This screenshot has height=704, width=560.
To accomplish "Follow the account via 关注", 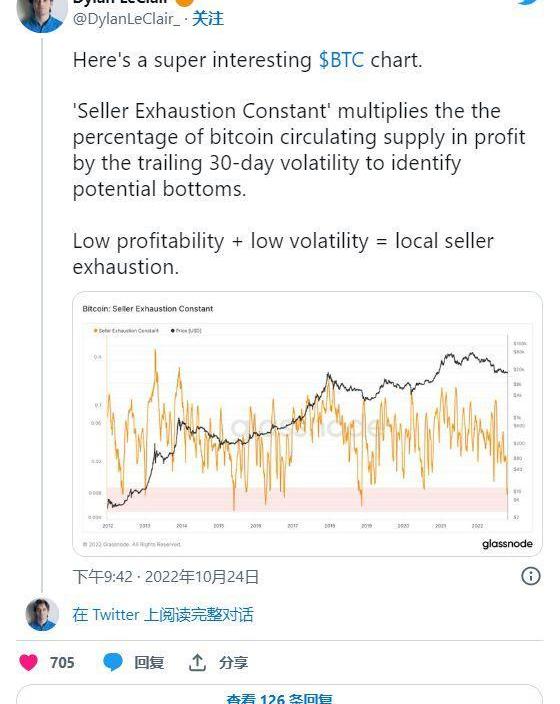I will [x=208, y=19].
